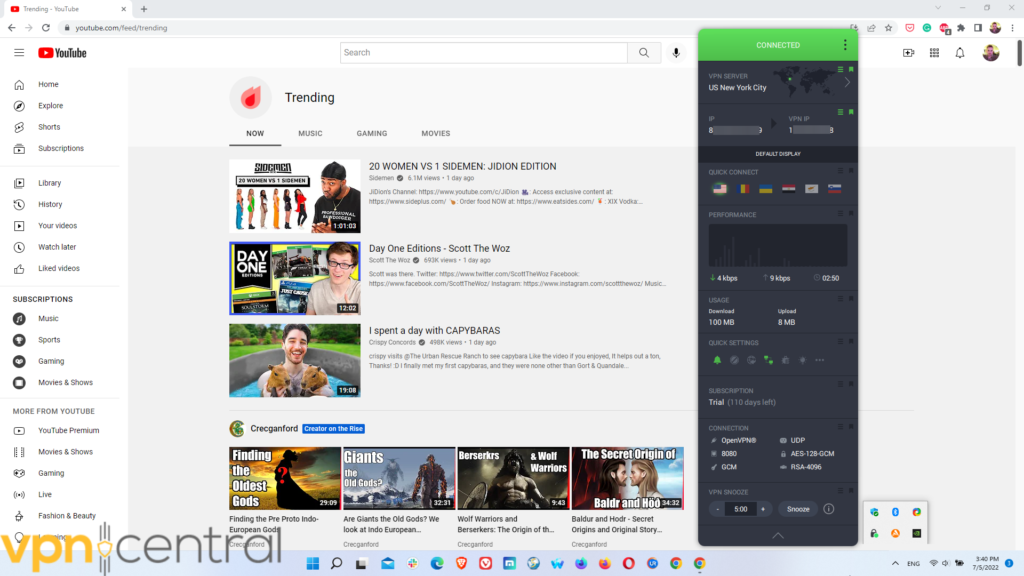Toggle the bookmark on IP tile
The height and width of the screenshot is (576, 1024).
(851, 111)
